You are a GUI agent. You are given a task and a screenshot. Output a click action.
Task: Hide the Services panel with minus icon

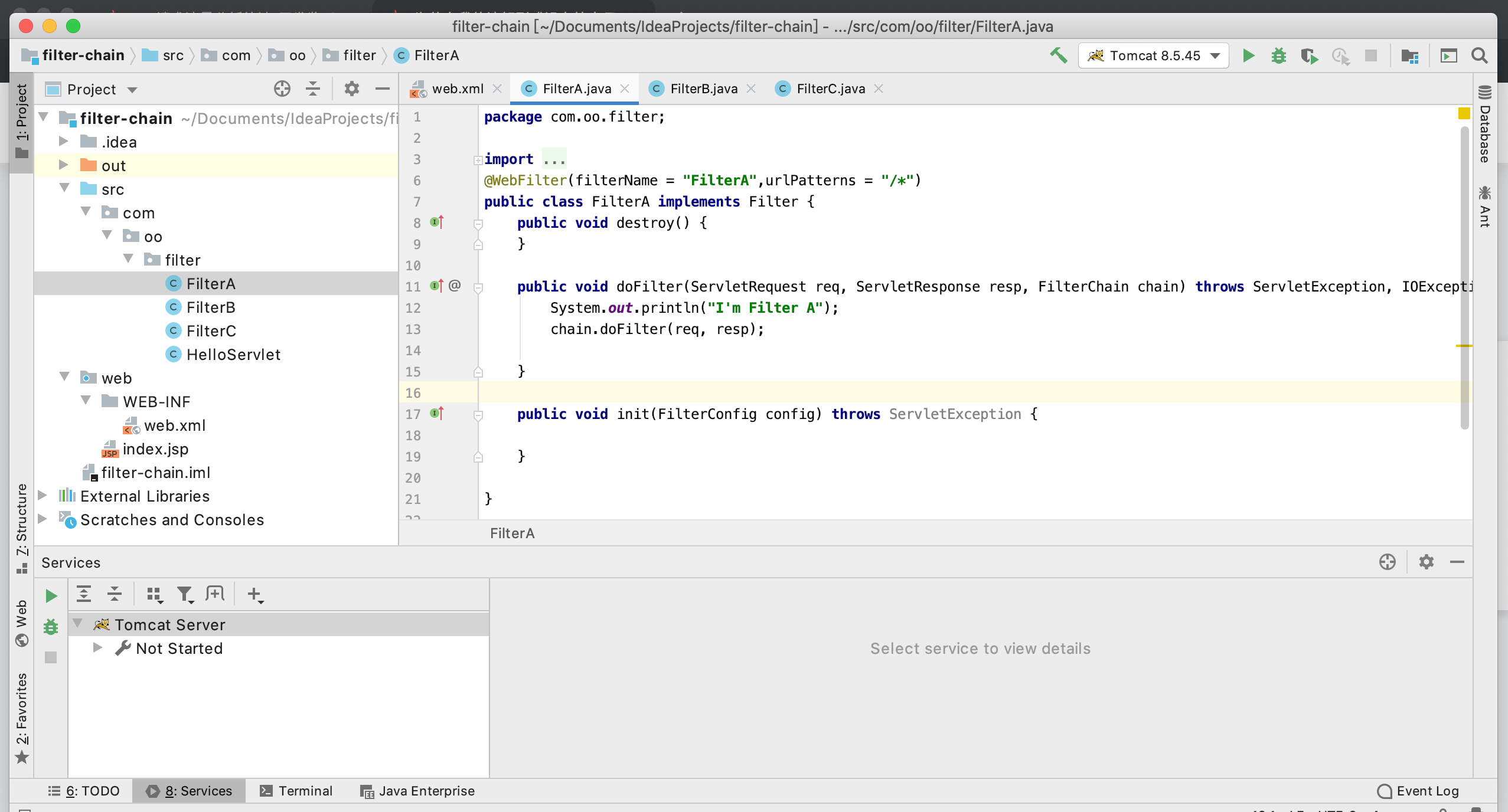(x=1457, y=562)
